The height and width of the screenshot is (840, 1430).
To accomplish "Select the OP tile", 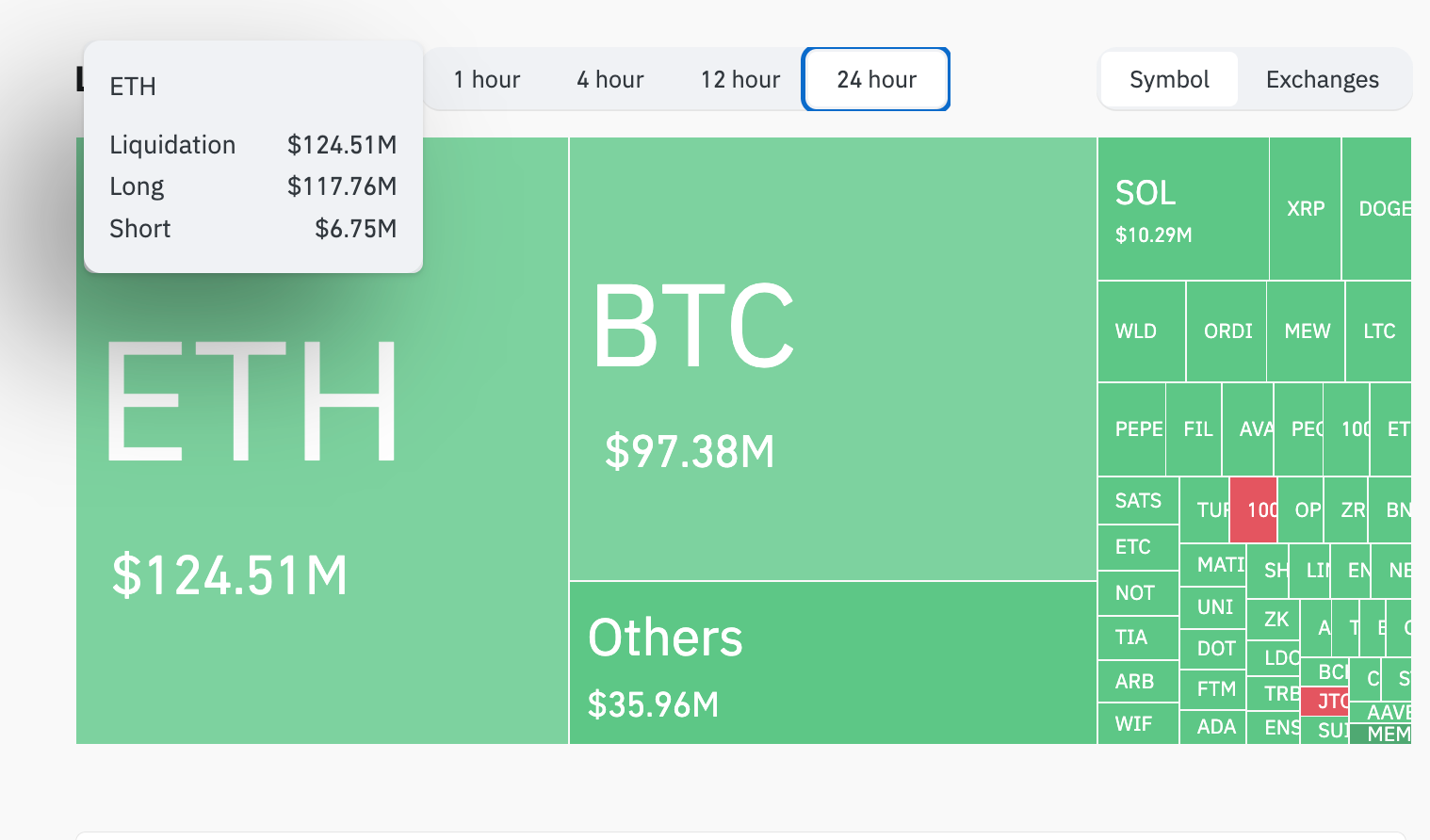I will coord(1301,509).
